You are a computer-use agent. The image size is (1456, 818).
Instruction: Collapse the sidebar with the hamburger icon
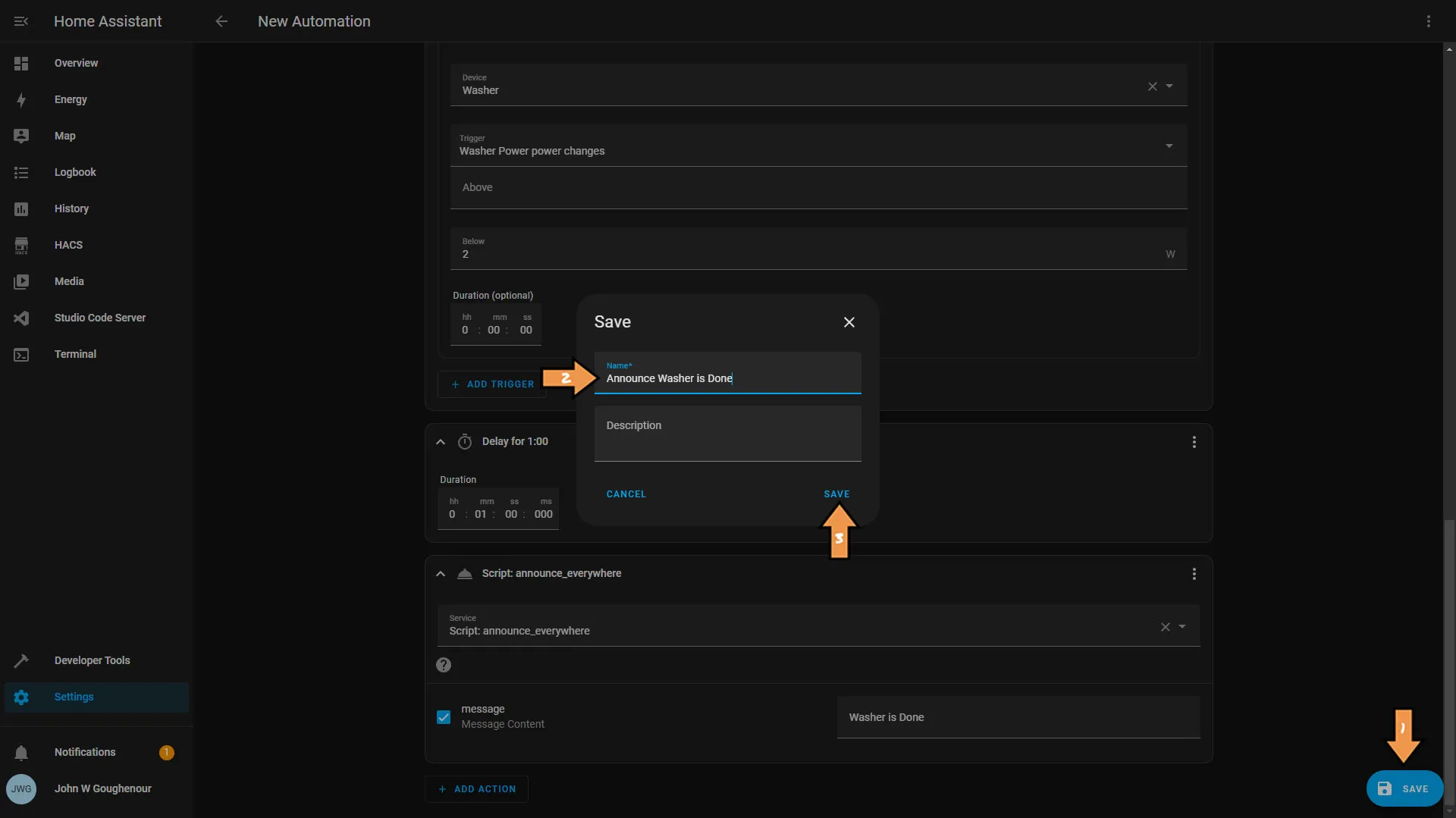click(x=21, y=21)
